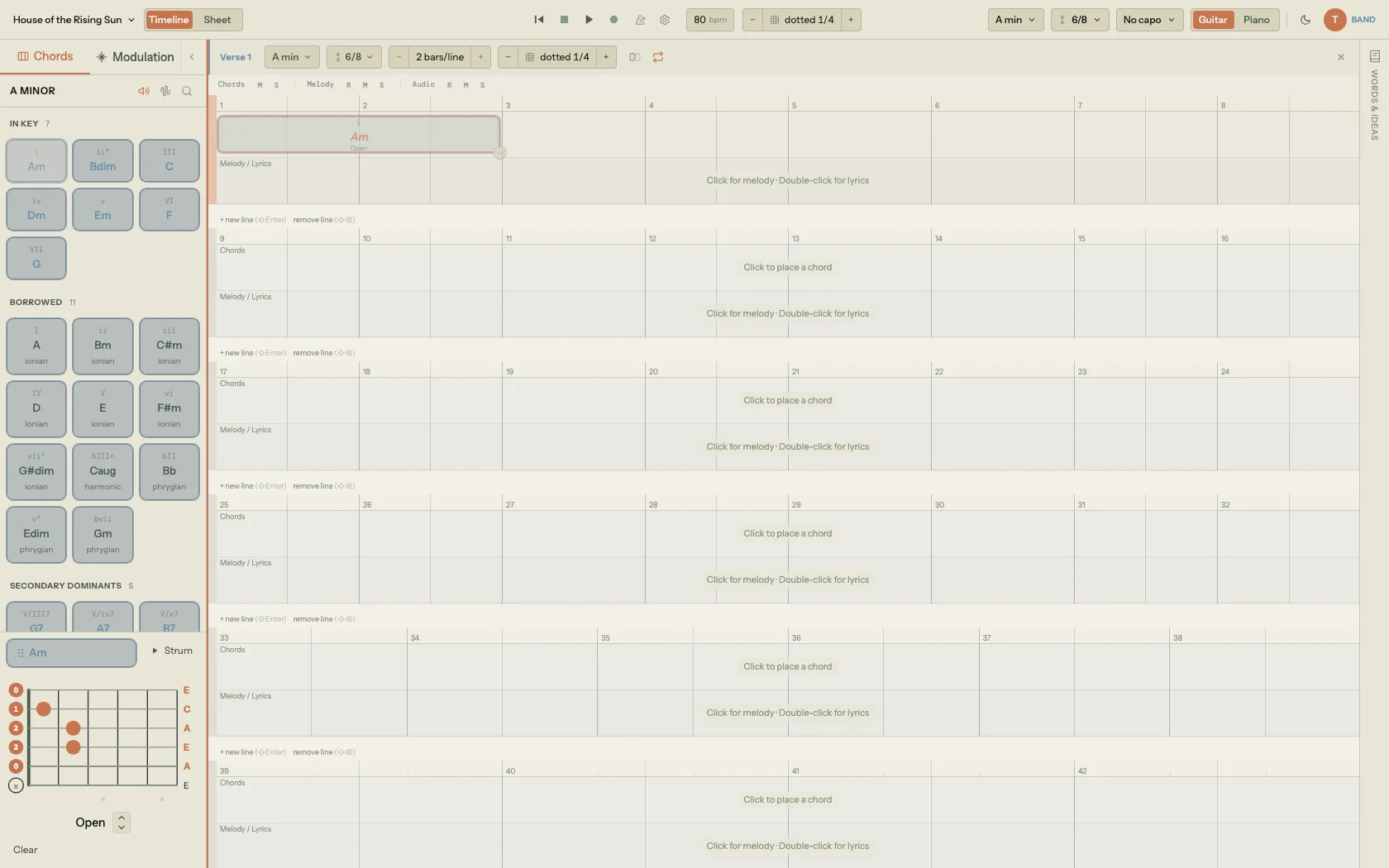Click the chord voicing waveform icon beside A MINOR
Viewport: 1389px width, 868px height.
pos(165,91)
